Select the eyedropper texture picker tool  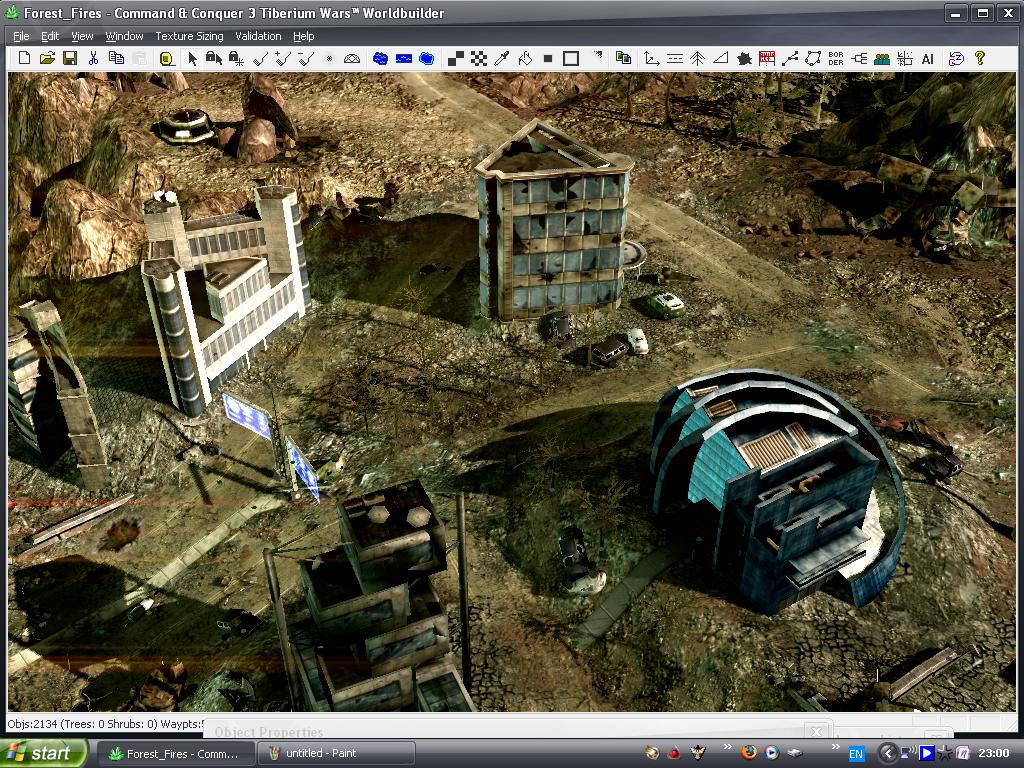502,59
